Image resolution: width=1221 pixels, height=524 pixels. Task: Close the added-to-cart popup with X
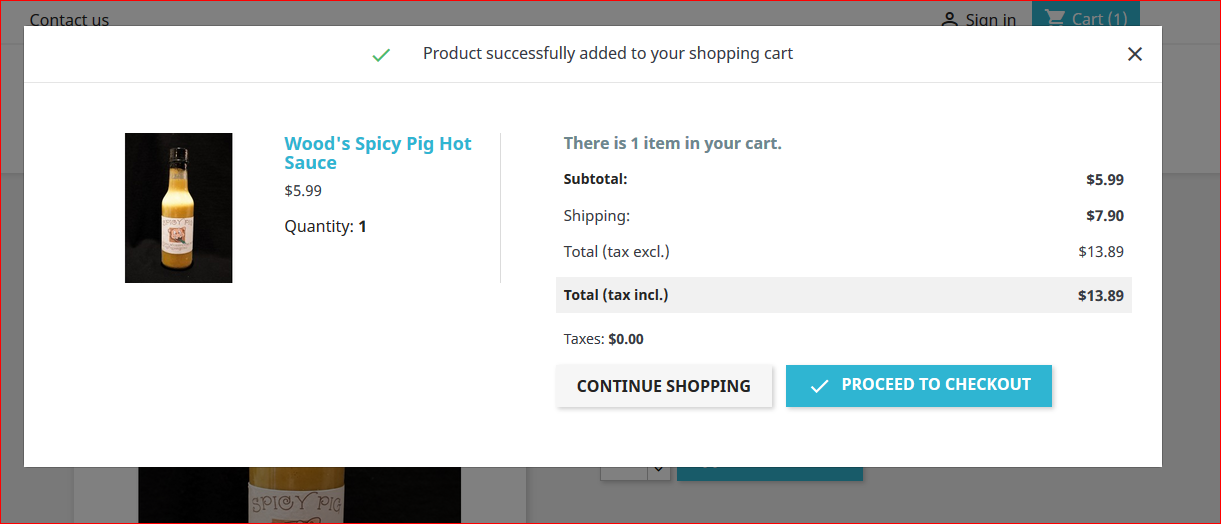pos(1134,54)
